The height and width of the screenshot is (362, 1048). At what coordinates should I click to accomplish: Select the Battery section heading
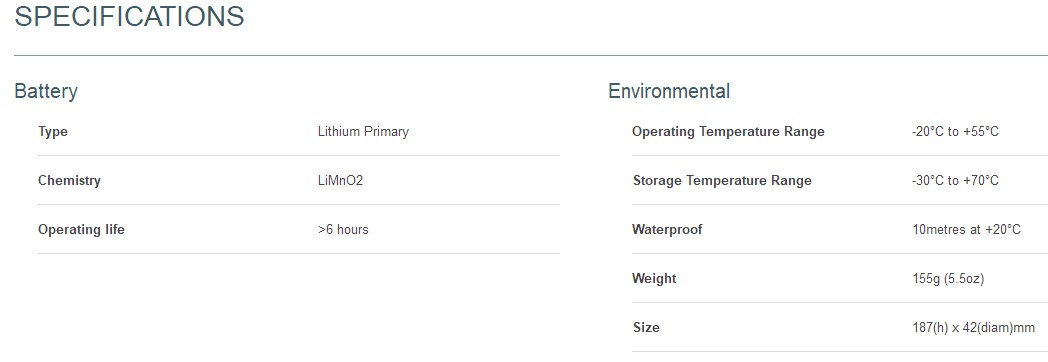coord(46,91)
